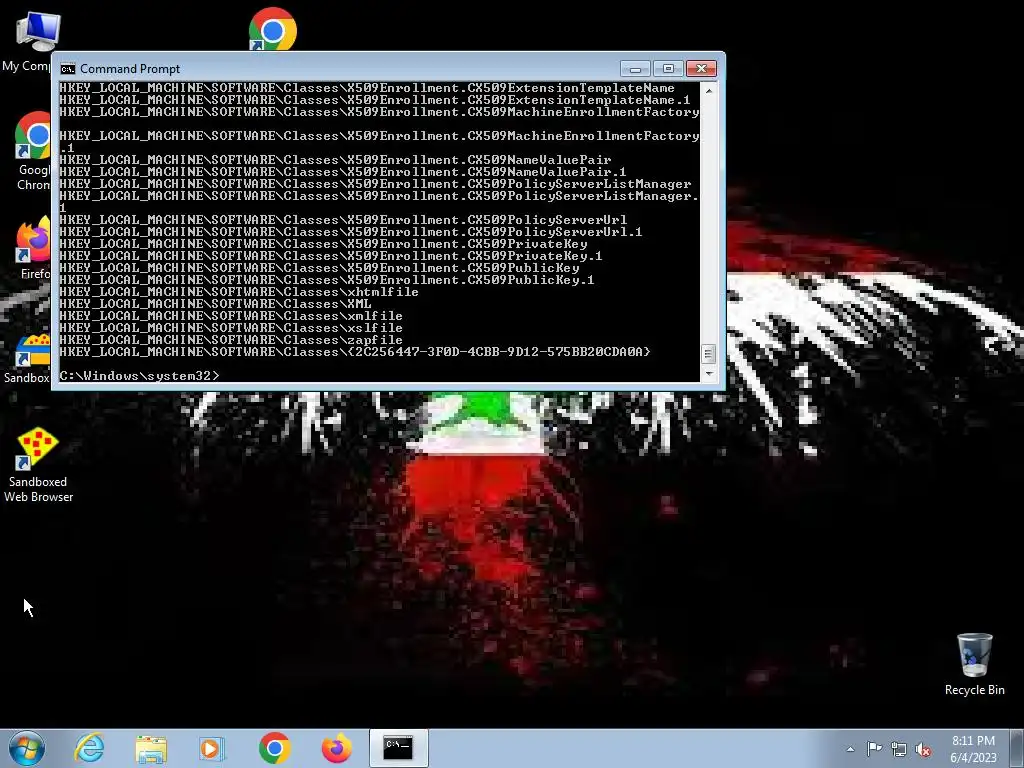
Task: Click the Windows Start button
Action: (27, 748)
